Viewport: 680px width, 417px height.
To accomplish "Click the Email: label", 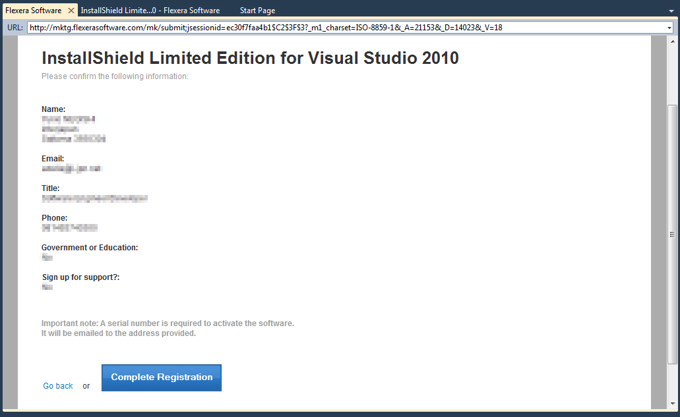I will click(x=52, y=159).
